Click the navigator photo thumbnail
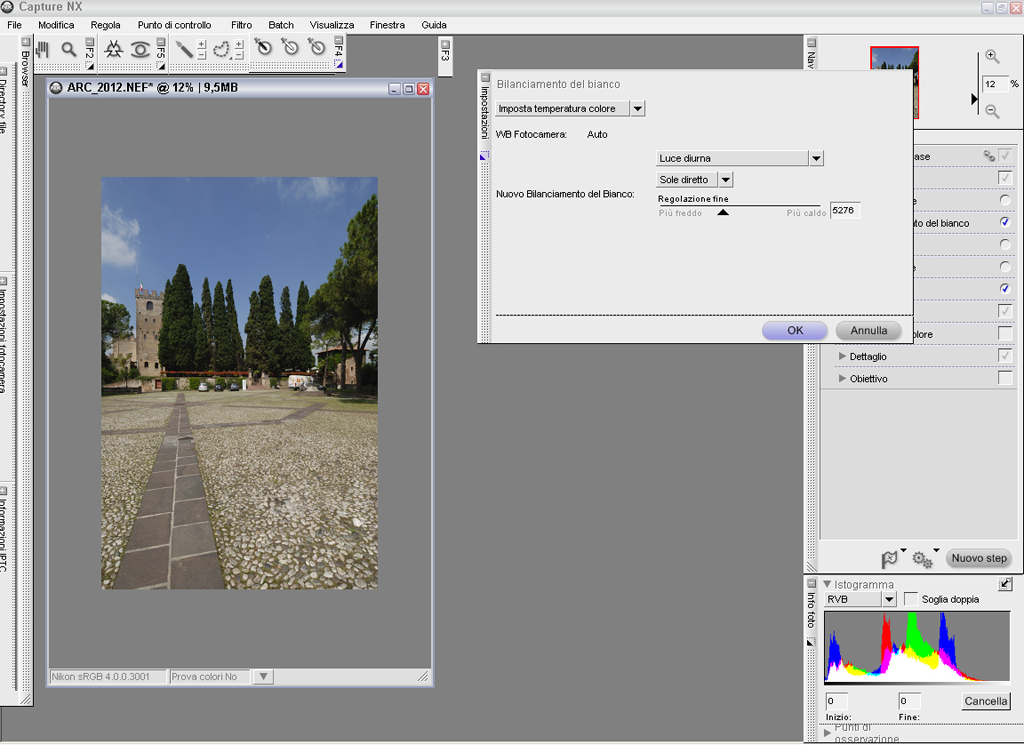The width and height of the screenshot is (1024, 745). [x=895, y=82]
